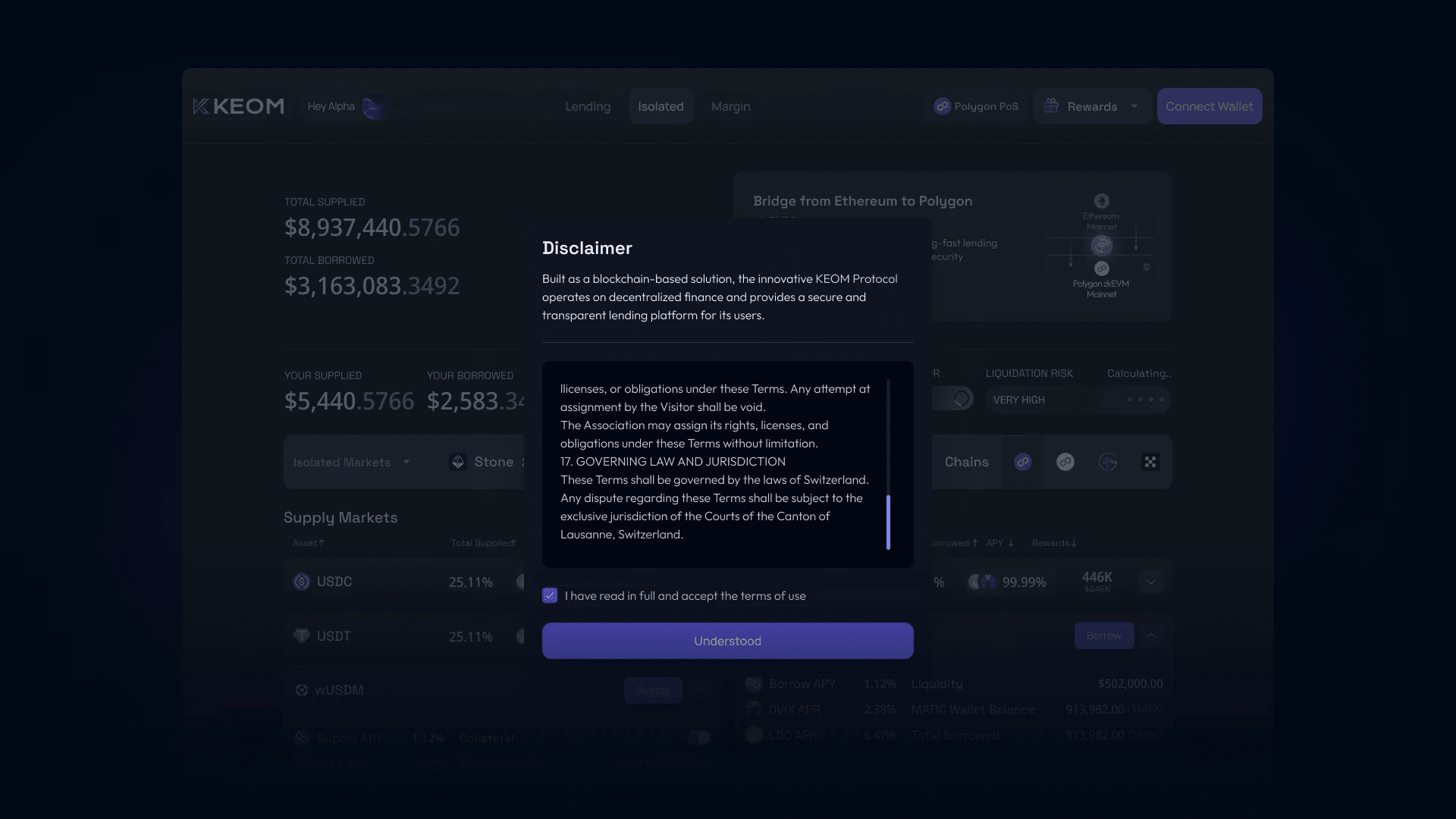
Task: Click the VERY HIGH liquidation risk bar
Action: click(x=1078, y=400)
